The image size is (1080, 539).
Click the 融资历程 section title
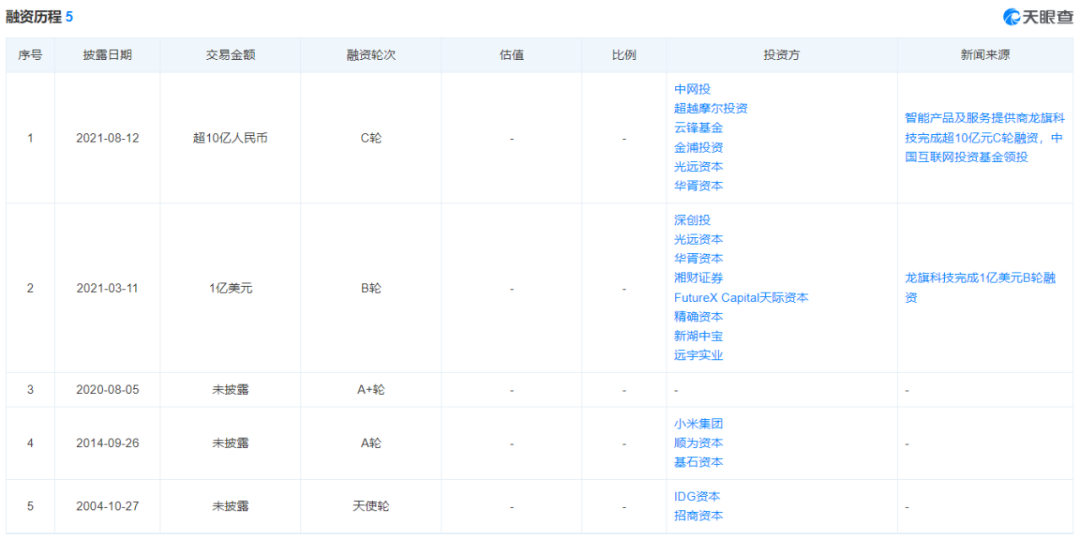[x=34, y=17]
